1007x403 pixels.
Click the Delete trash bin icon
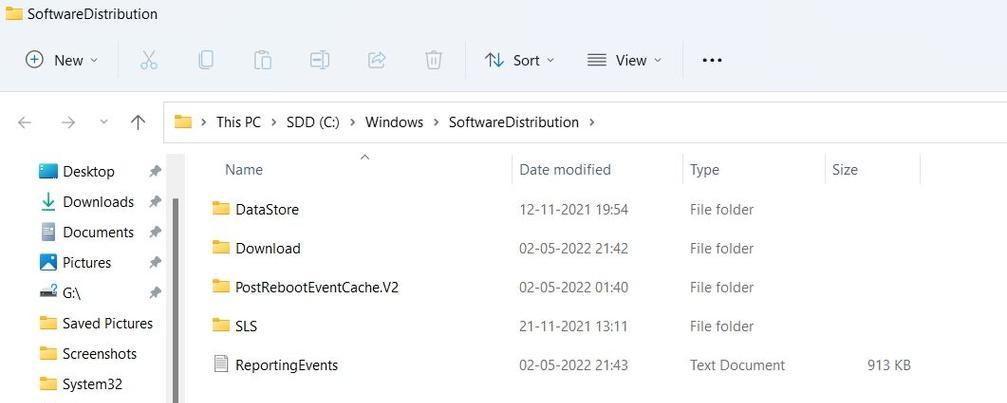click(x=433, y=60)
